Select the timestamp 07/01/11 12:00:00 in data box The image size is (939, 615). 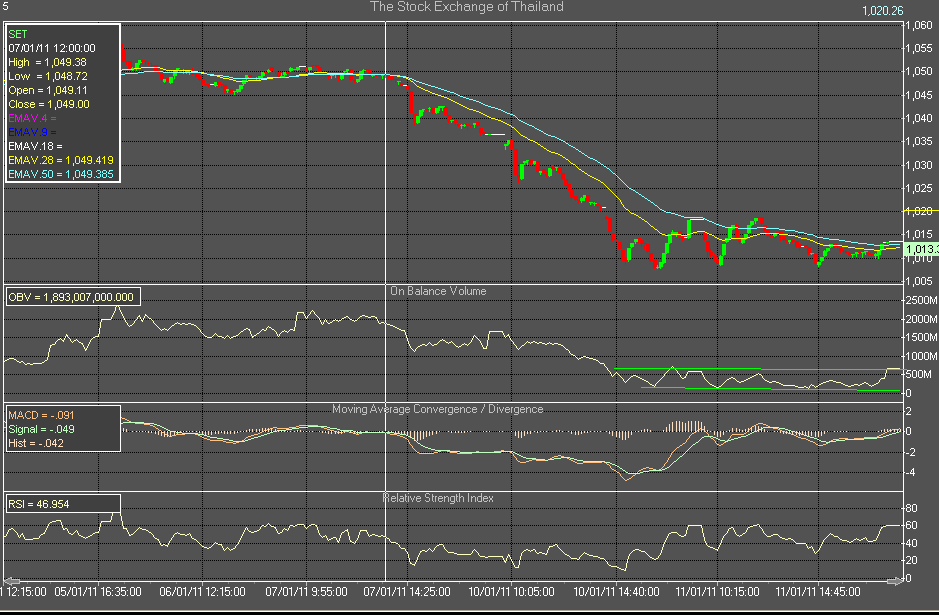tap(52, 48)
